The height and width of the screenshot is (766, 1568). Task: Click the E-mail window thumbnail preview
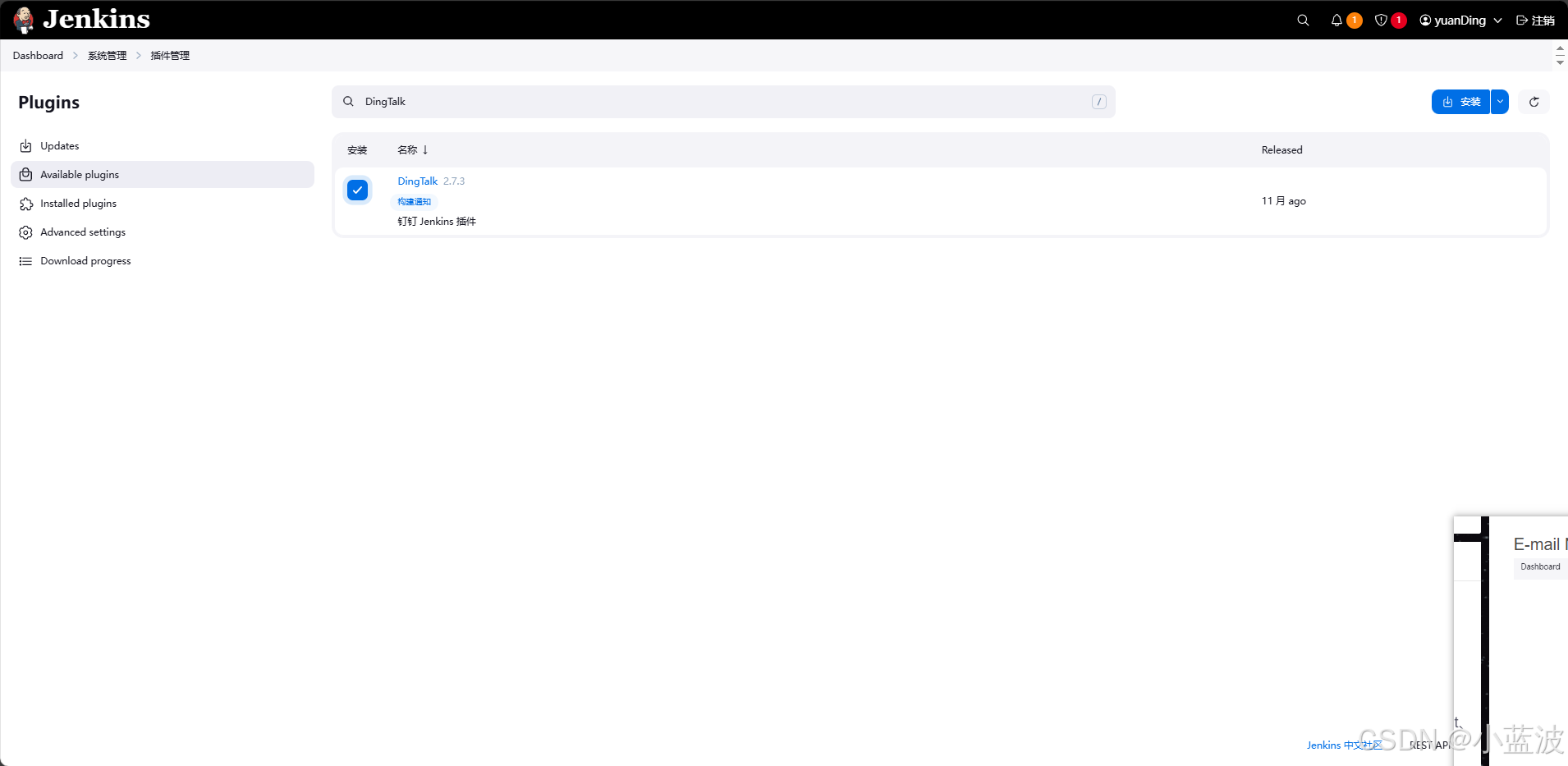pyautogui.click(x=1511, y=640)
